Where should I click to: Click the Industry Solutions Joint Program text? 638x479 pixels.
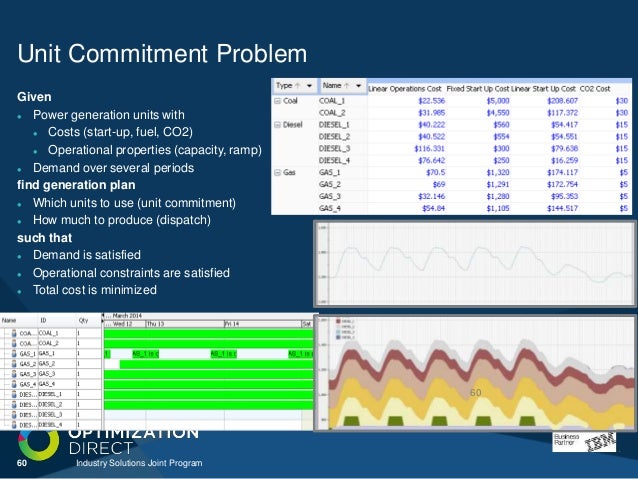pyautogui.click(x=139, y=463)
